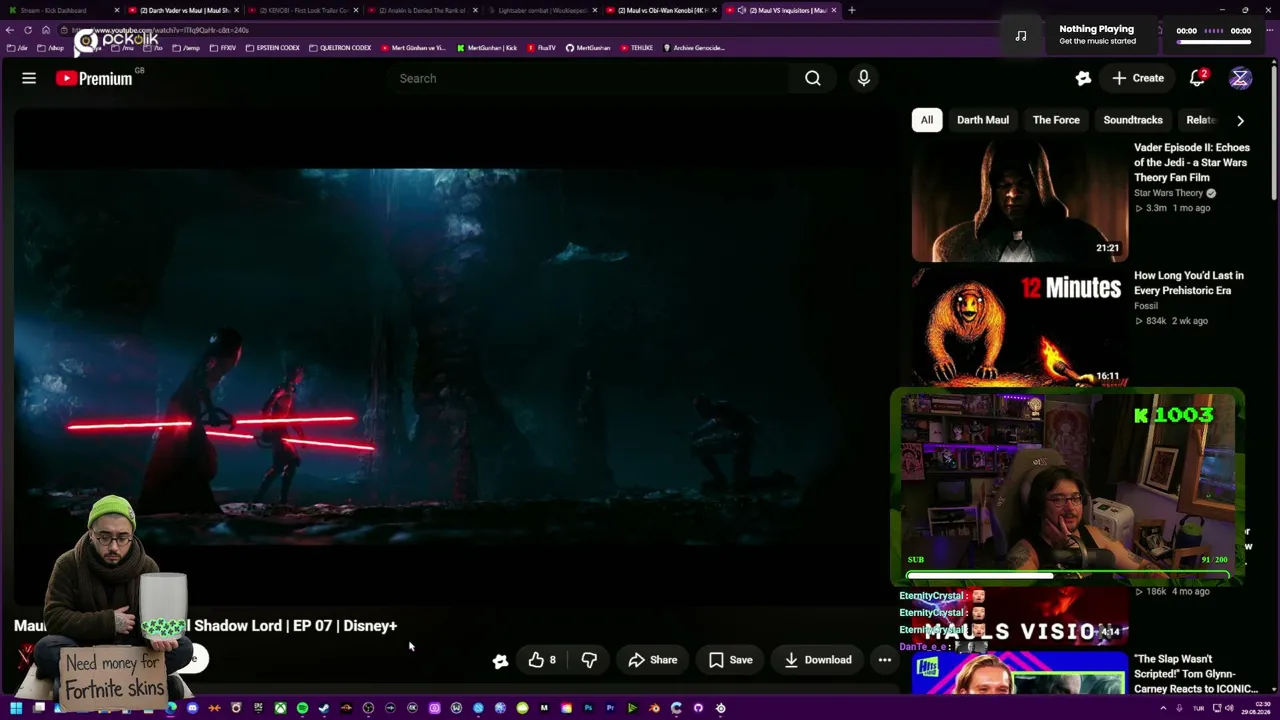Open the Windows Start menu
The width and height of the screenshot is (1280, 720).
(x=16, y=708)
